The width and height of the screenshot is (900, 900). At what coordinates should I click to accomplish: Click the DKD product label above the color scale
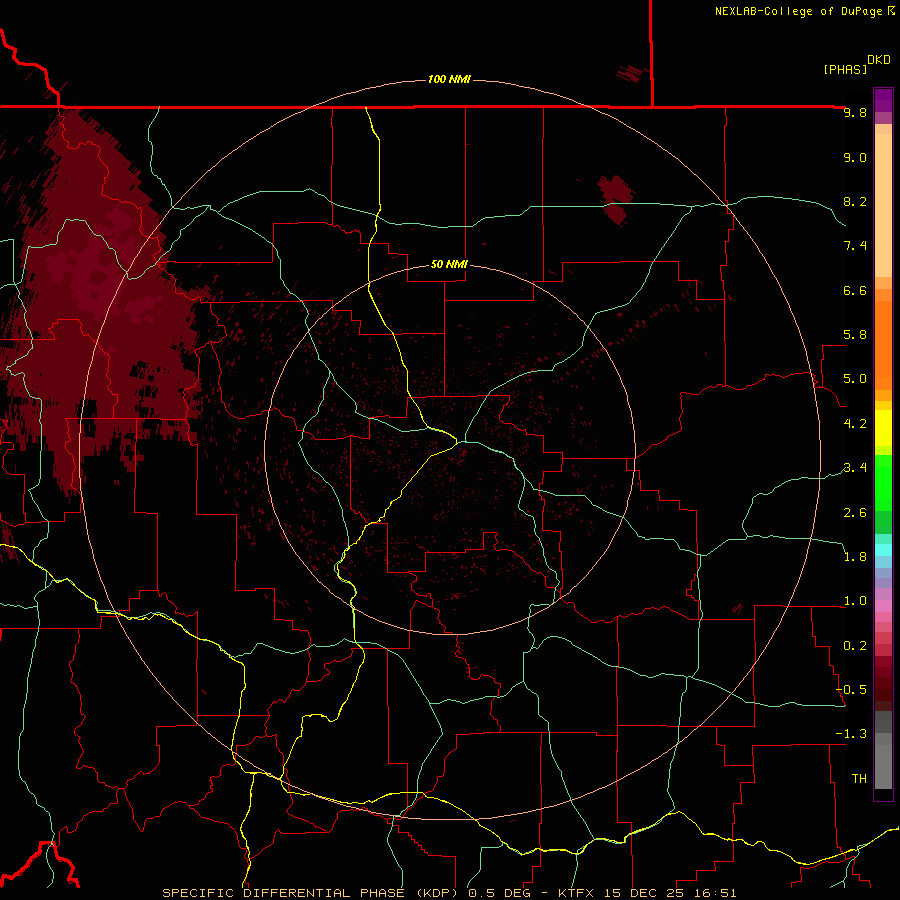click(x=879, y=60)
